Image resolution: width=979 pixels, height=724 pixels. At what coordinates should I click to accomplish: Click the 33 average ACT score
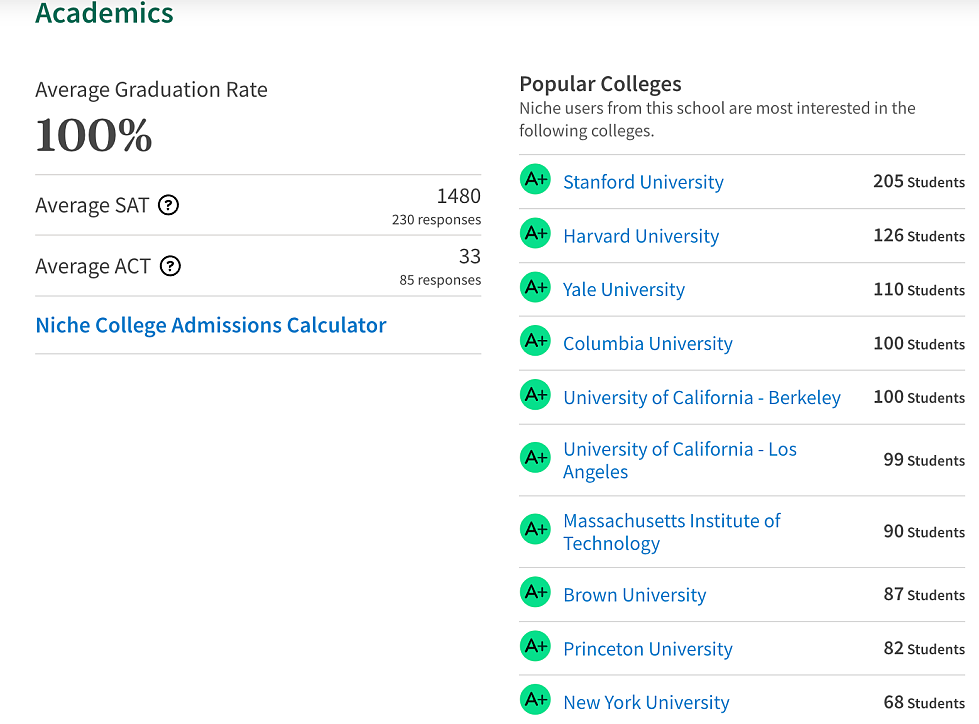(470, 257)
